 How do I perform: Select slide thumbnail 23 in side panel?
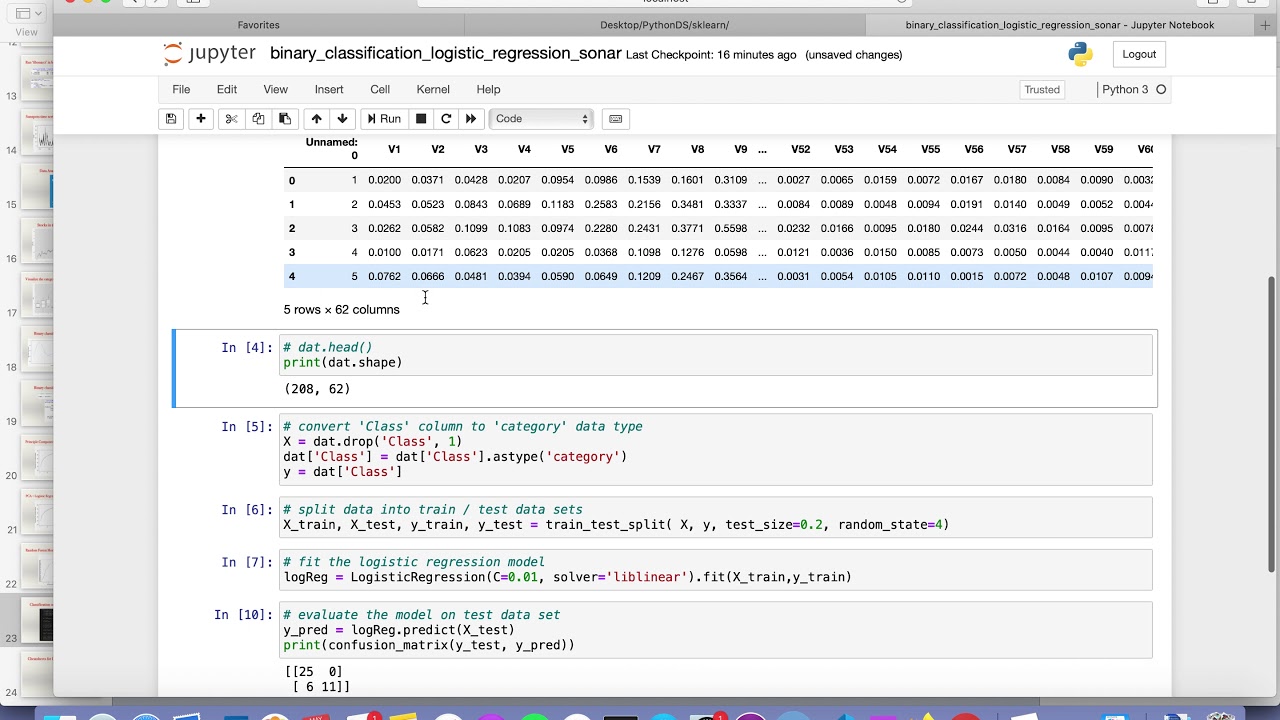(x=38, y=620)
